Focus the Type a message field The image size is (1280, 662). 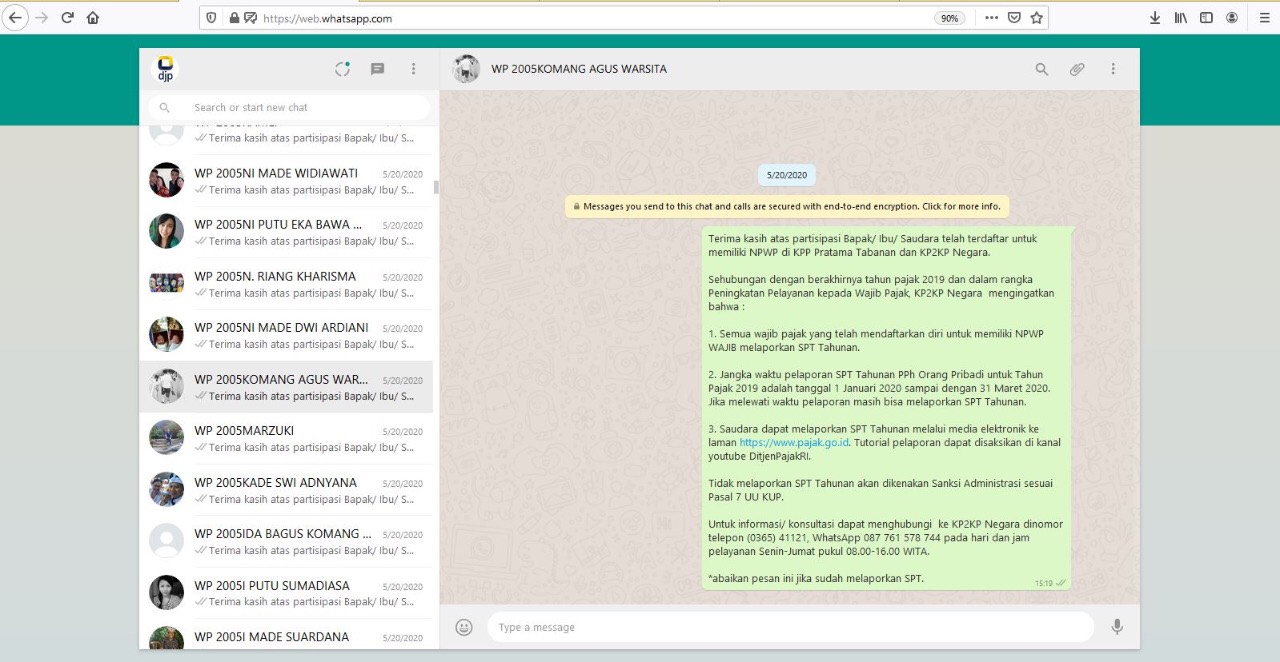click(x=790, y=627)
